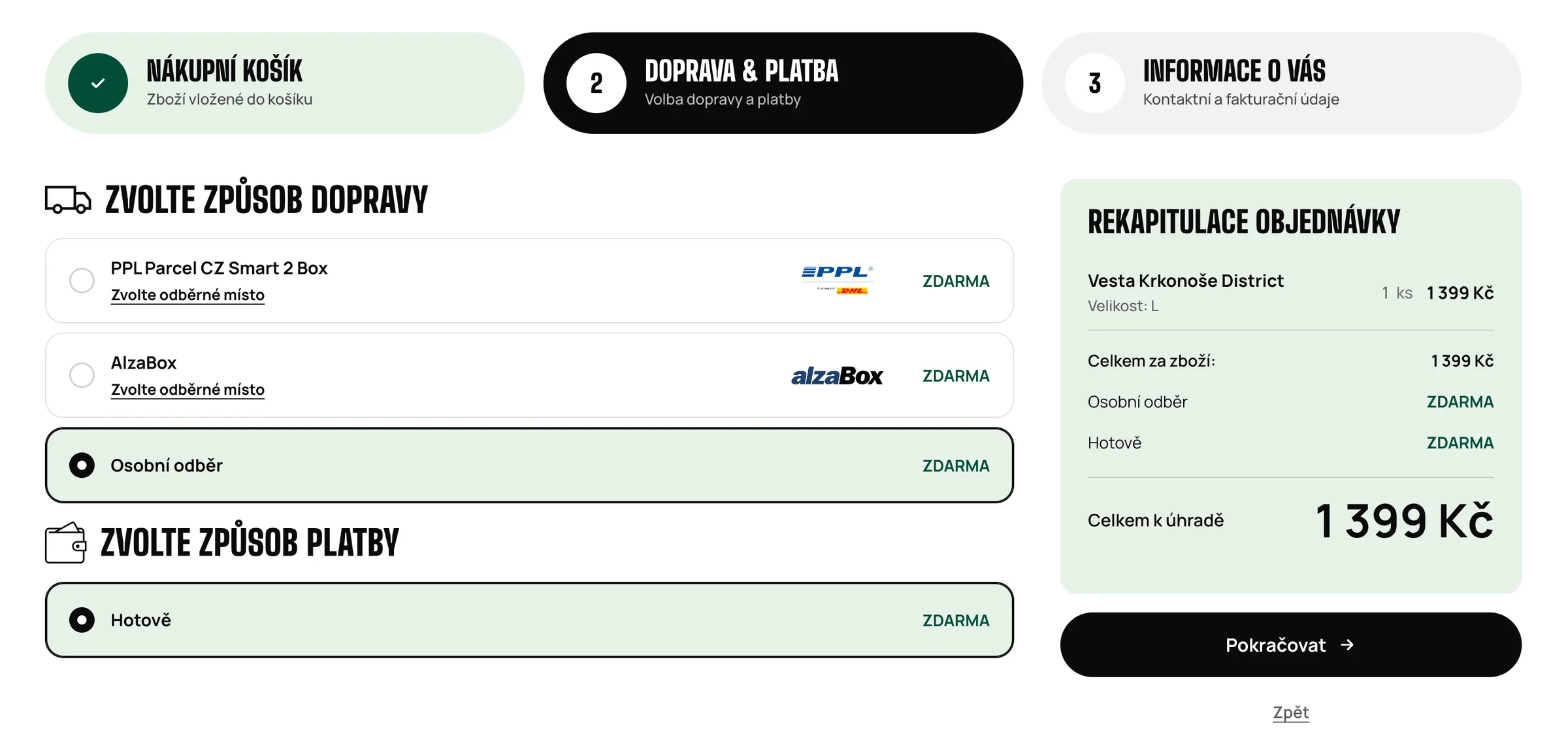Select PPL Parcel CZ Smart 2 Box radio

82,280
